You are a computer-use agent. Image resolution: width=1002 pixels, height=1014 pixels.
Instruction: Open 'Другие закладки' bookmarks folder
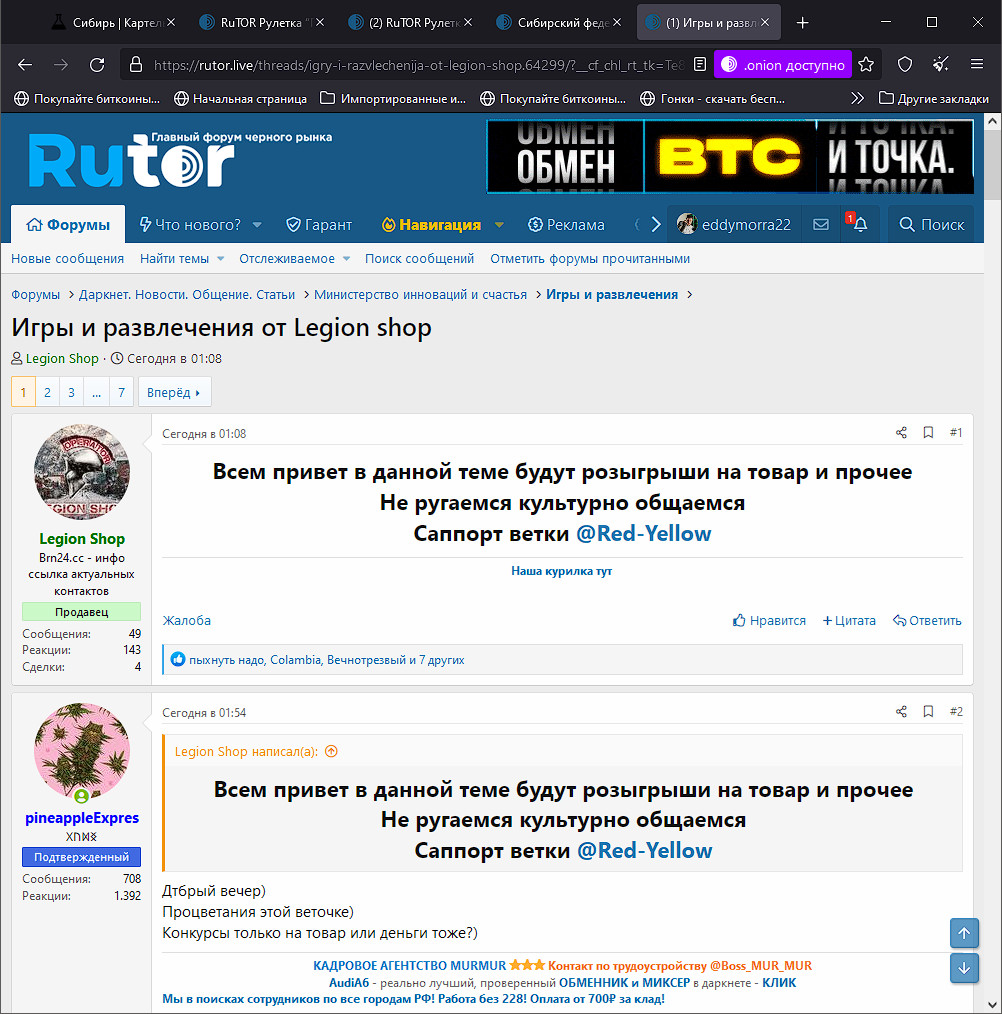(933, 98)
